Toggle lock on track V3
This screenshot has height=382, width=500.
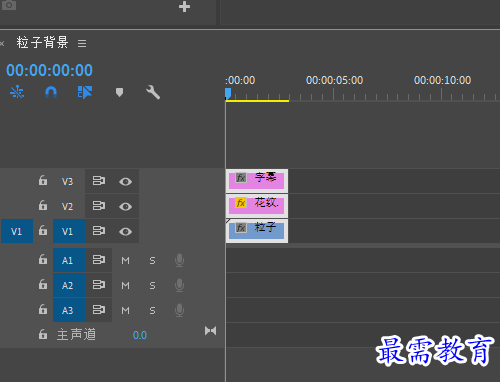coord(43,180)
